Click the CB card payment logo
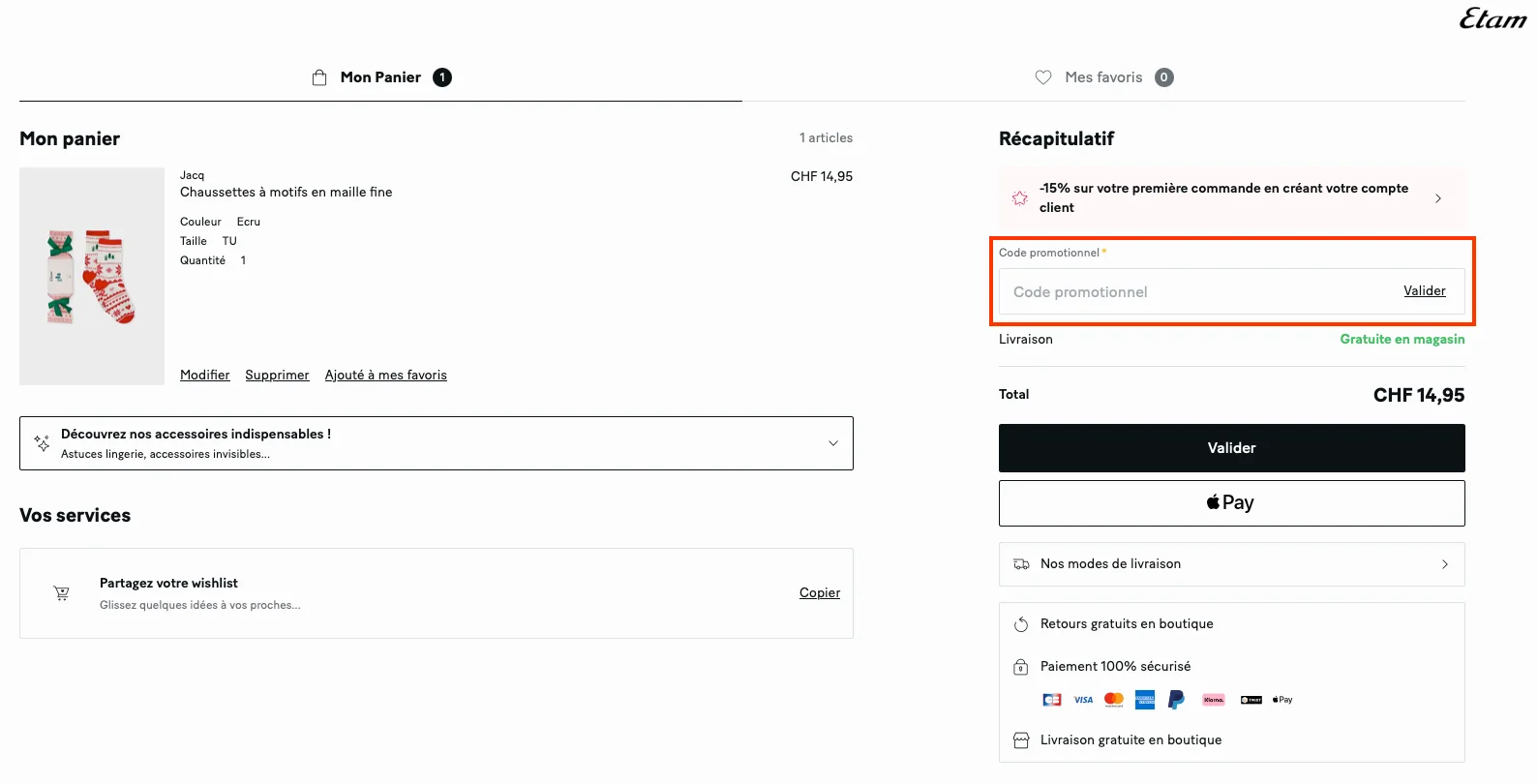The image size is (1538, 784). coord(1052,700)
